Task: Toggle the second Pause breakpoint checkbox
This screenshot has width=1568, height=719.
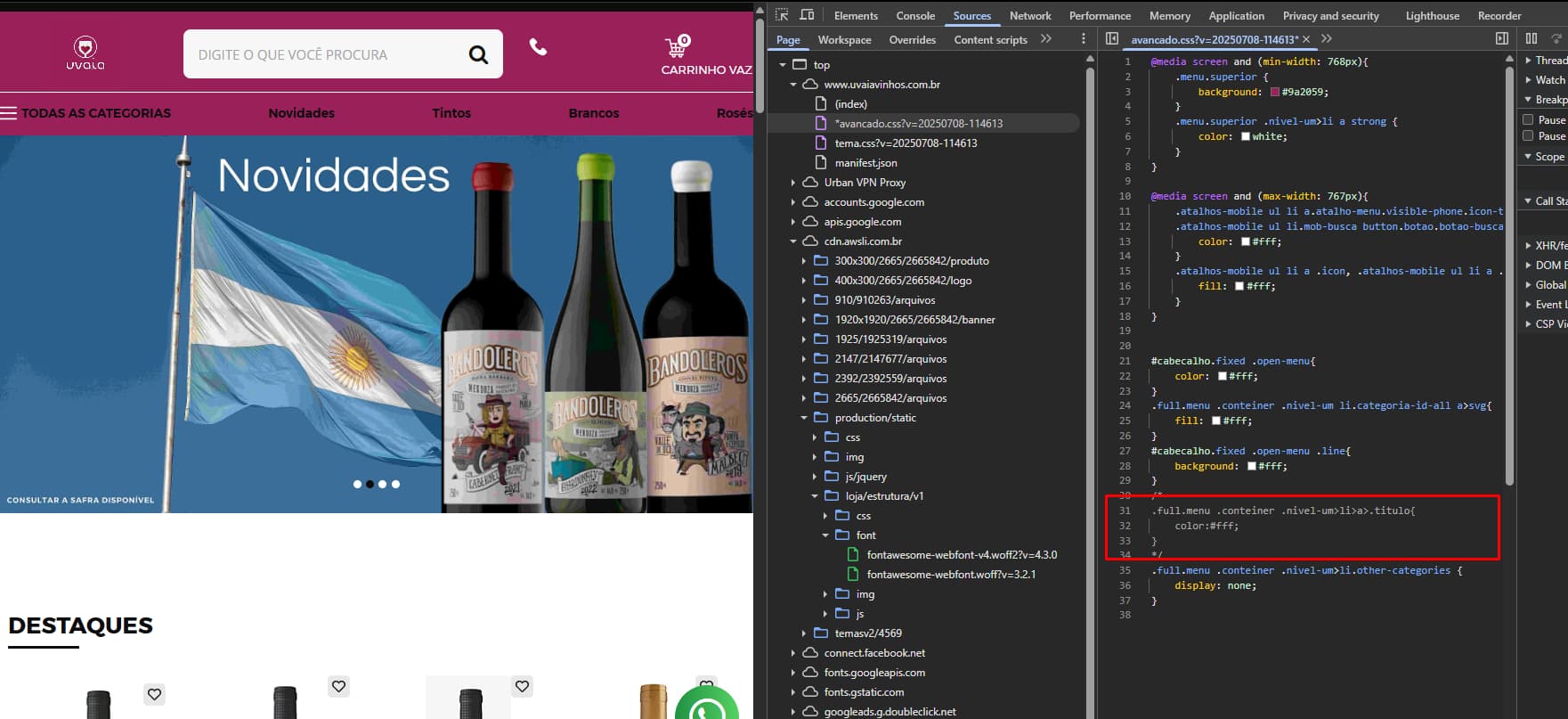Action: click(x=1528, y=135)
